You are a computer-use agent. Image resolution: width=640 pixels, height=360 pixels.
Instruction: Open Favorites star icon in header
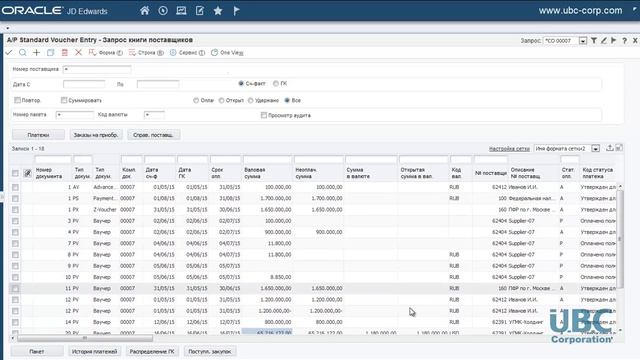(218, 11)
